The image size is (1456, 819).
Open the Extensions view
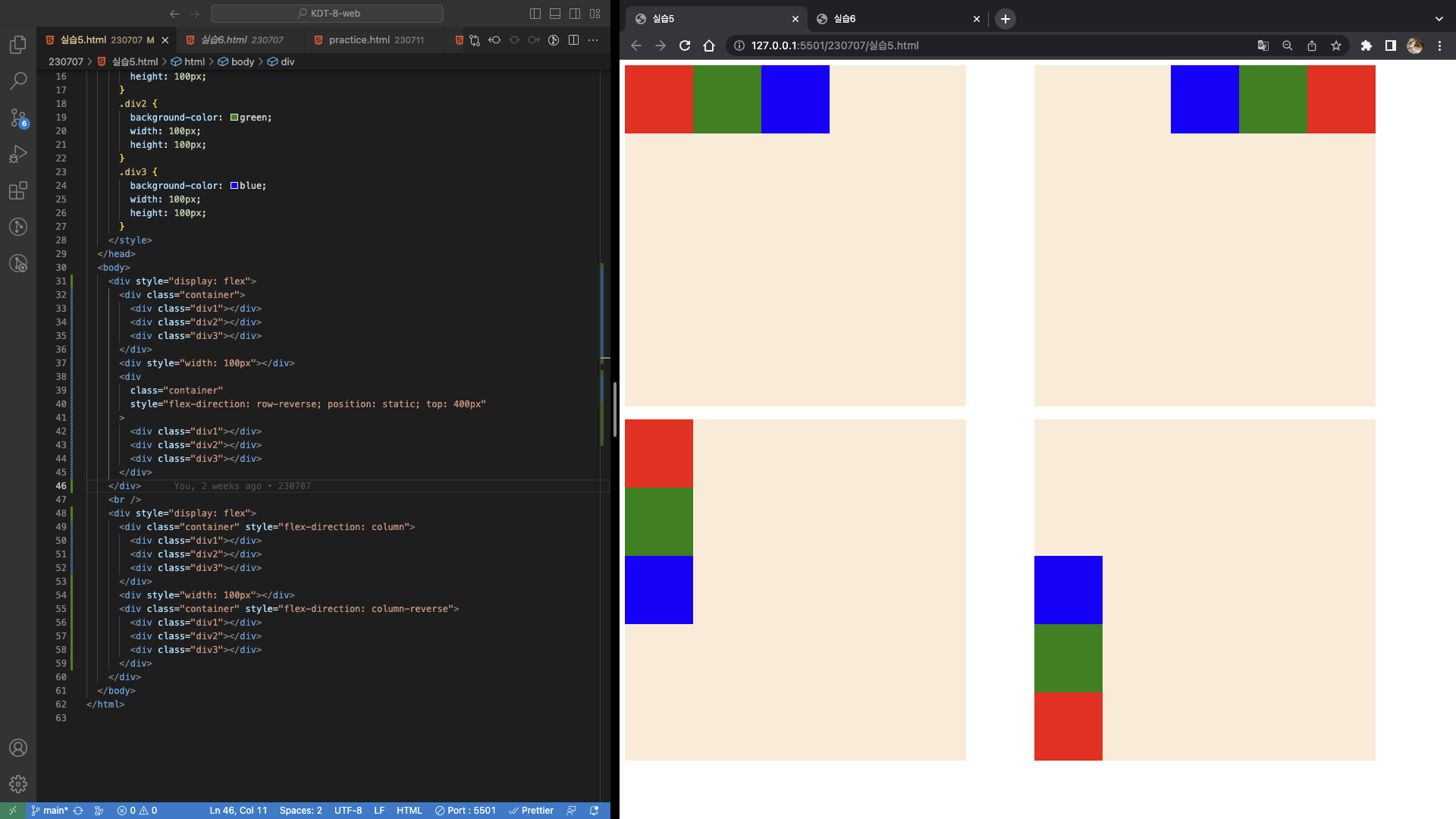[x=18, y=190]
